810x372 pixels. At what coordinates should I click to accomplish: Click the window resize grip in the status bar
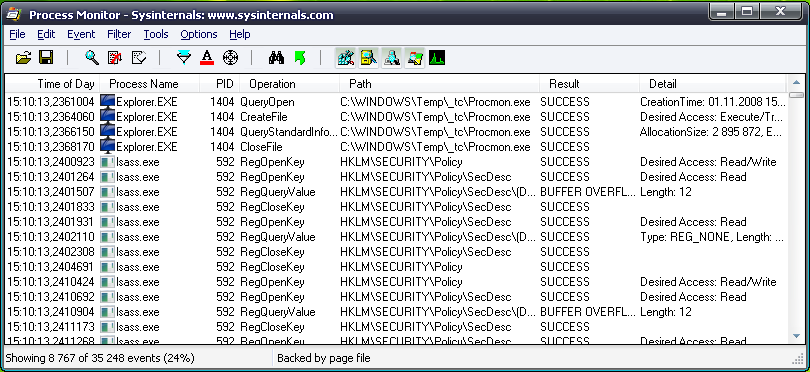coord(798,359)
